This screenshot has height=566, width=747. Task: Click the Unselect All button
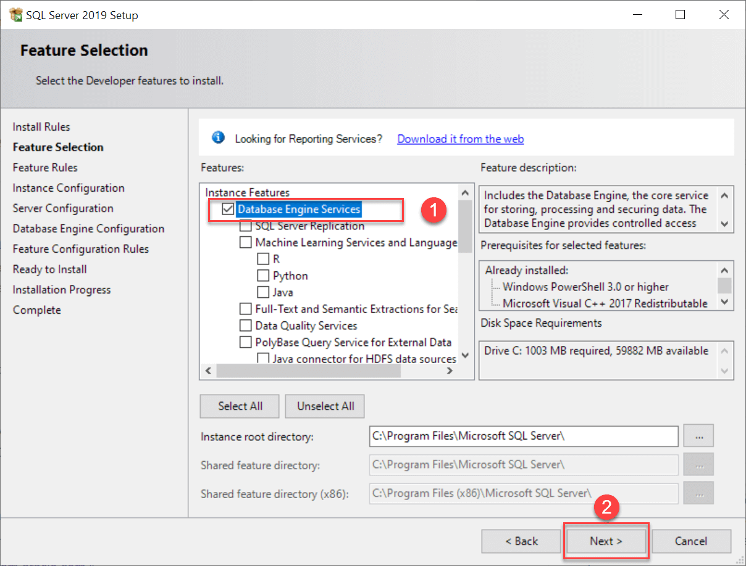pos(325,406)
